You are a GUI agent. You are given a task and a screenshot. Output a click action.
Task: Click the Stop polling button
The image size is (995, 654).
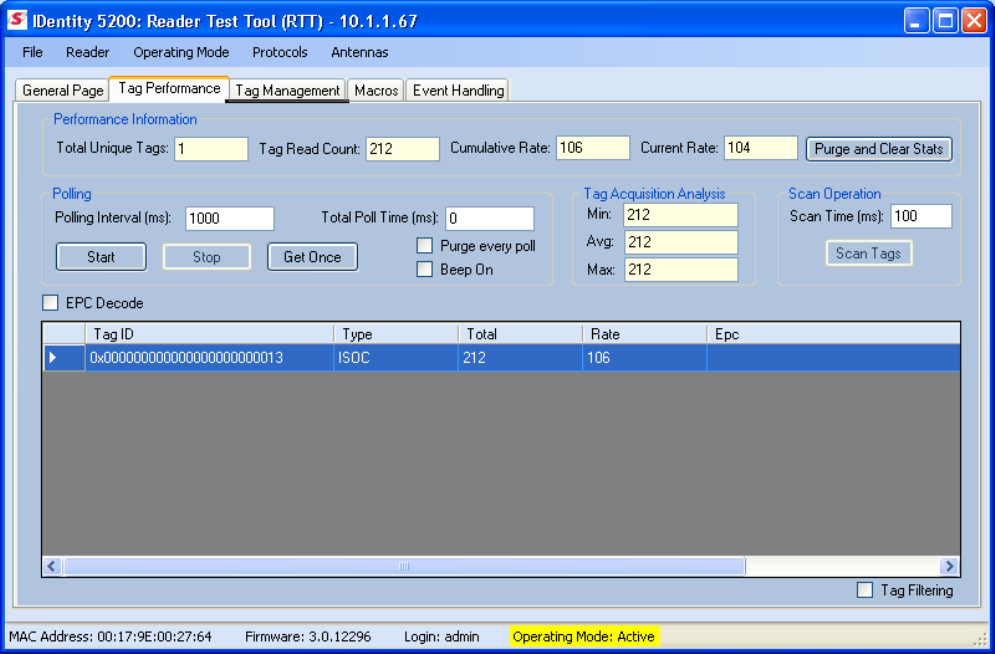tap(206, 257)
